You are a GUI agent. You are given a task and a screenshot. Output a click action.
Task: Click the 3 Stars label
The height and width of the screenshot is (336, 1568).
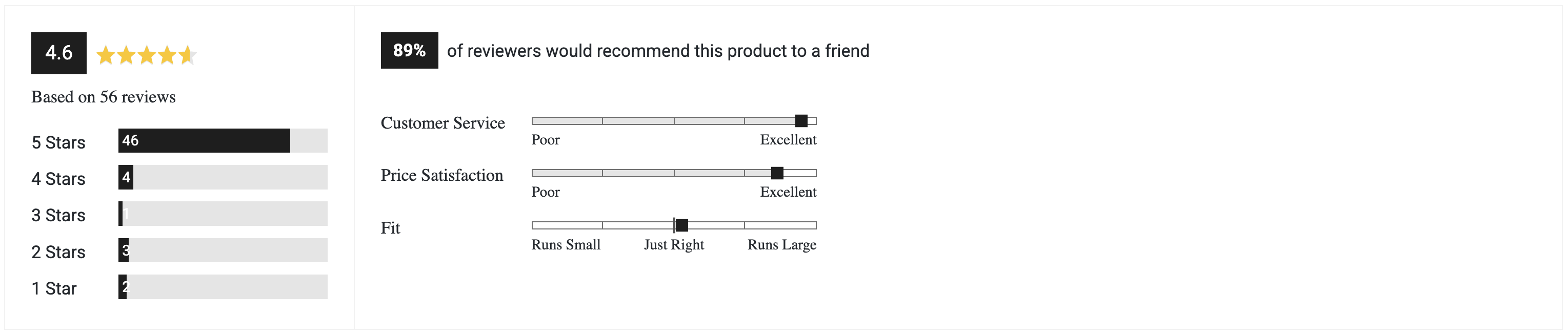58,215
